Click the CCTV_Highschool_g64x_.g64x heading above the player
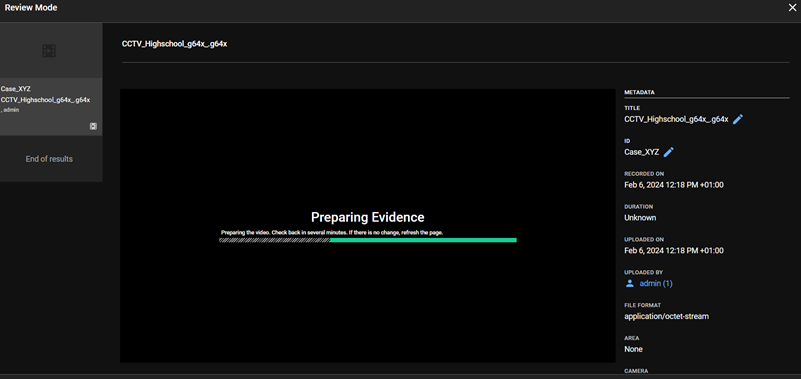 tap(174, 44)
